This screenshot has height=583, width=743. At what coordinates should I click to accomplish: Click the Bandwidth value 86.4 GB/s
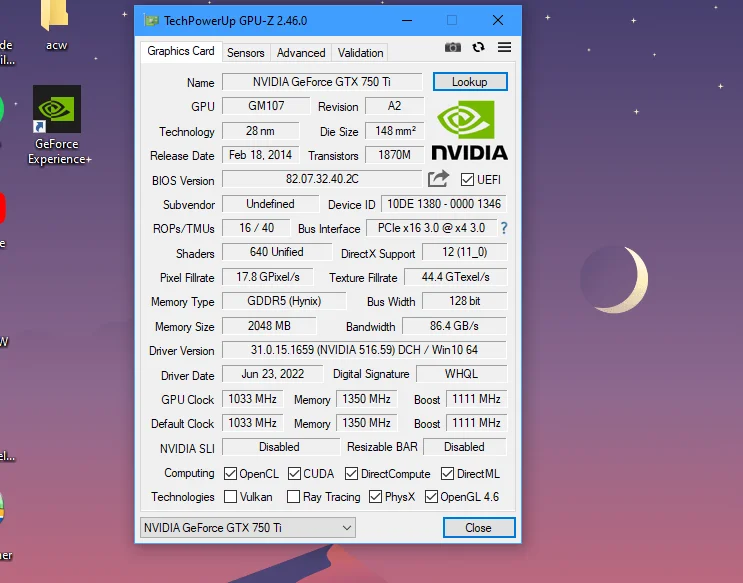pyautogui.click(x=454, y=326)
